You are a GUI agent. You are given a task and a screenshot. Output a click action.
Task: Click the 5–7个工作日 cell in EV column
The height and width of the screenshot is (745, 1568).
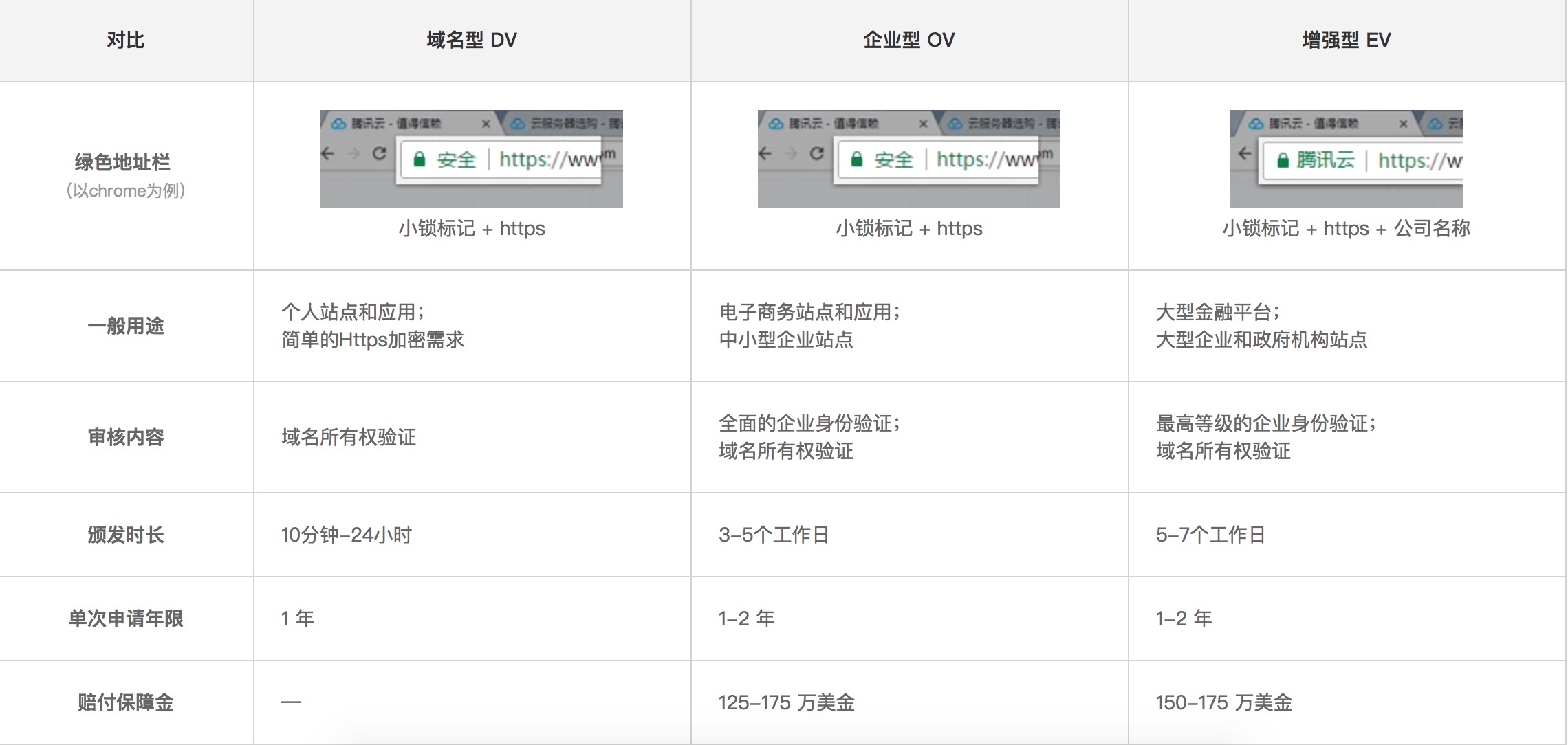pos(1210,535)
